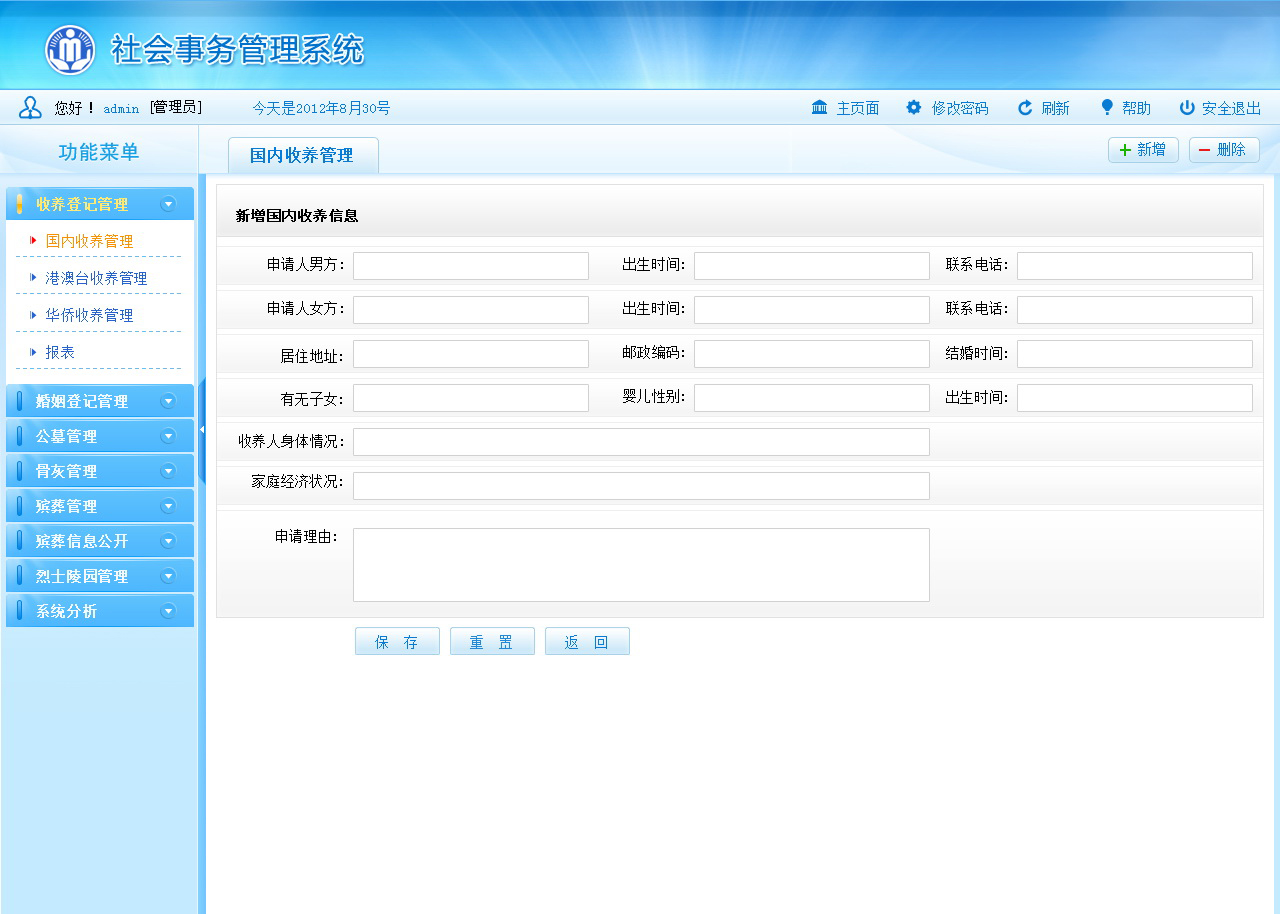This screenshot has height=914, width=1280.
Task: Focus 出生时间 field in 申请人男方 row
Action: pos(812,266)
